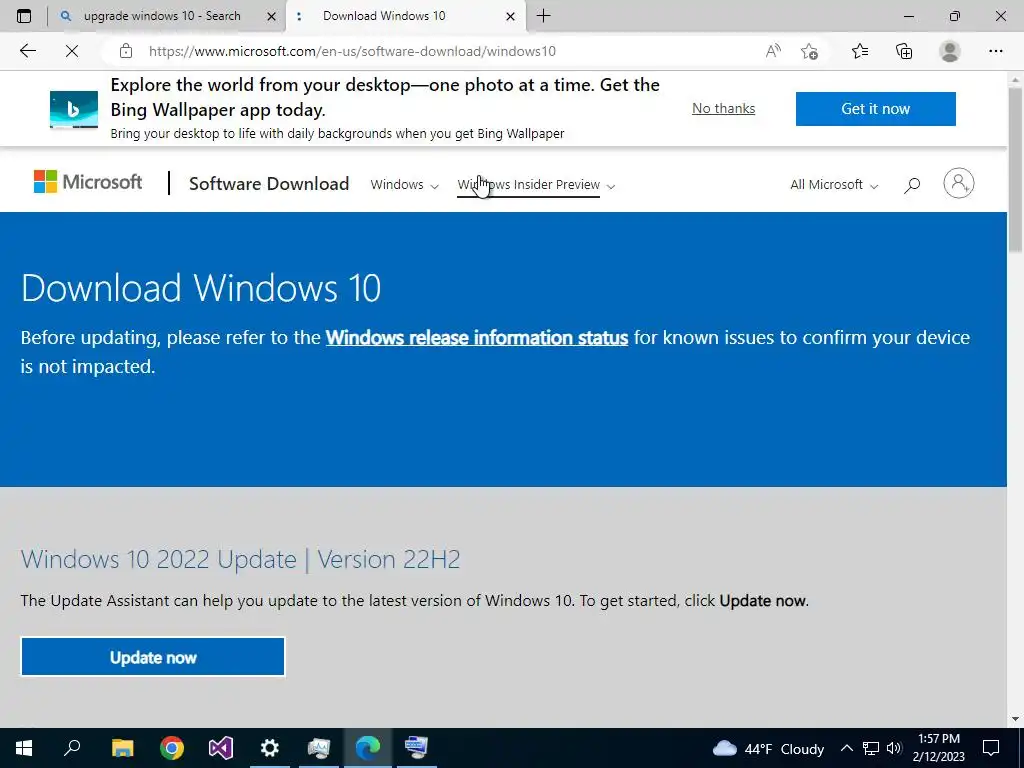
Task: Expand the Windows navigation dropdown
Action: pos(404,185)
